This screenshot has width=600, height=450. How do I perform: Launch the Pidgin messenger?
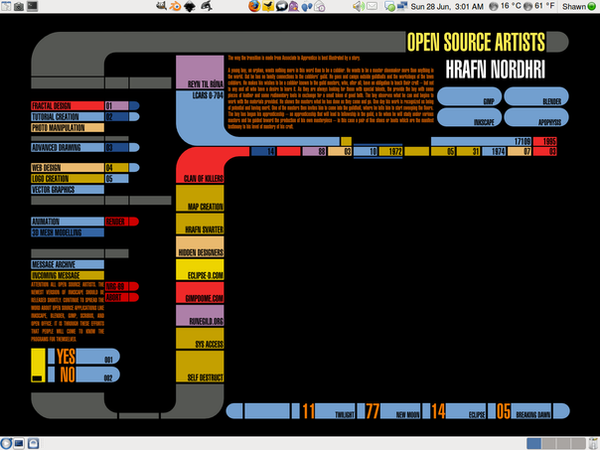pyautogui.click(x=293, y=6)
